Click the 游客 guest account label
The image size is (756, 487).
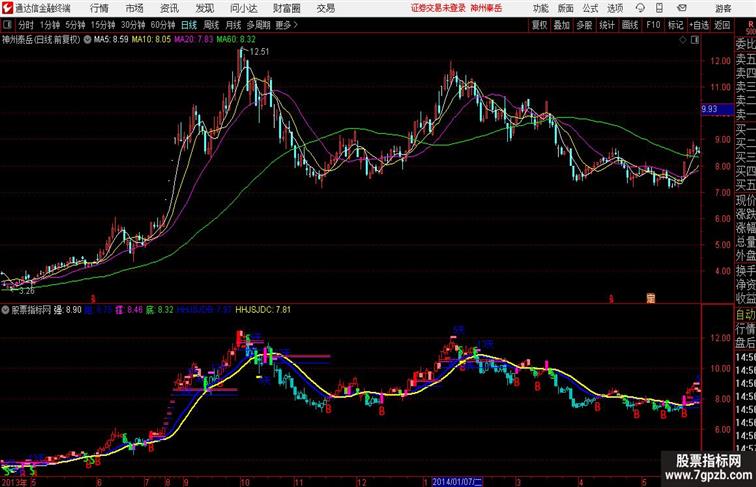click(723, 8)
